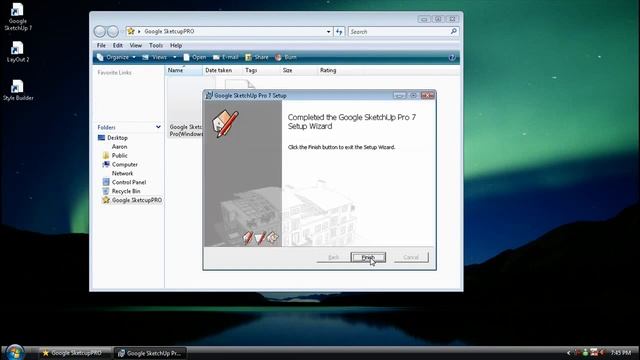Select Computer in the folder tree
The width and height of the screenshot is (640, 360).
(x=120, y=164)
